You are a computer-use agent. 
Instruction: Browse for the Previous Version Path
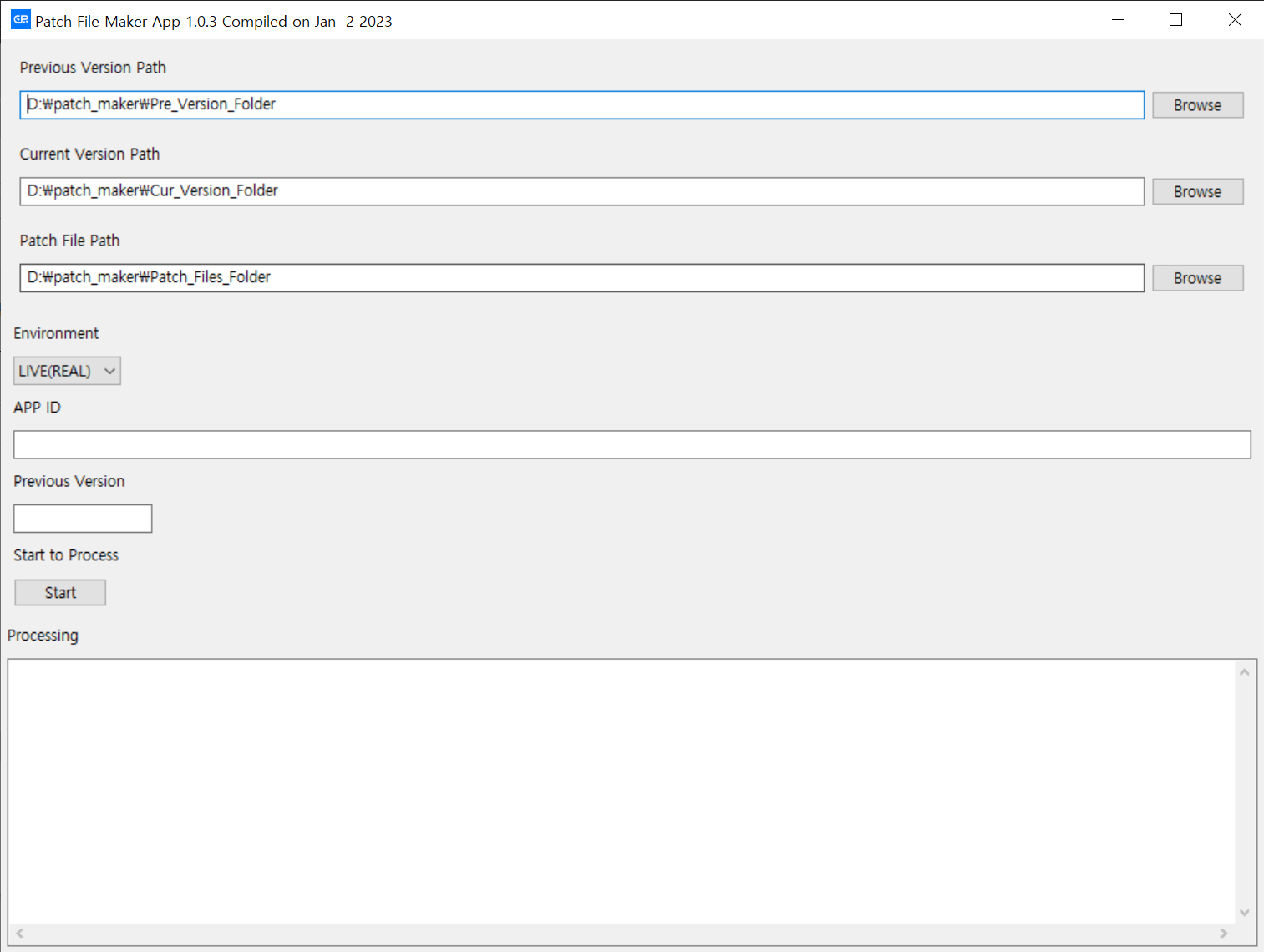(1197, 105)
